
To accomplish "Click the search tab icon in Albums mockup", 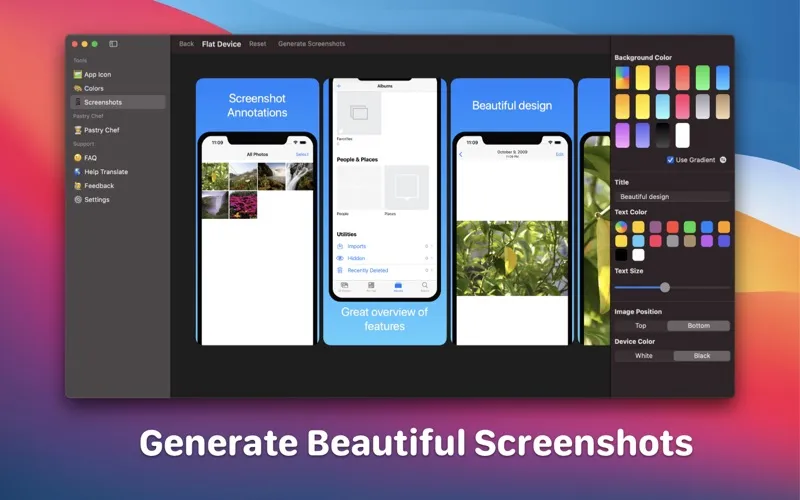I will [424, 286].
